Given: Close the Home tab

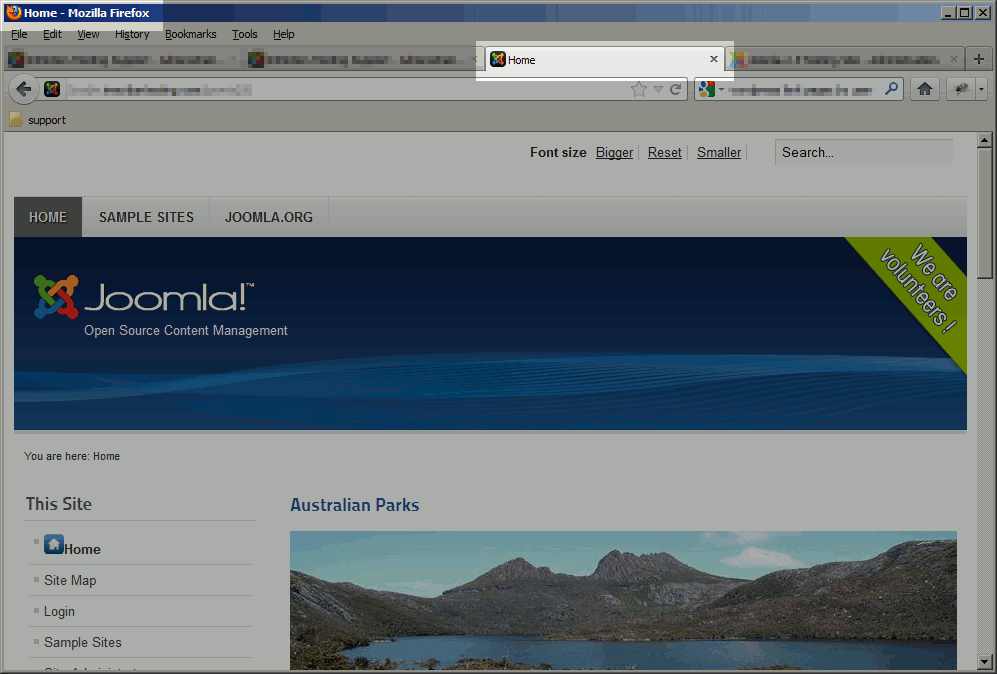Looking at the screenshot, I should pos(713,59).
